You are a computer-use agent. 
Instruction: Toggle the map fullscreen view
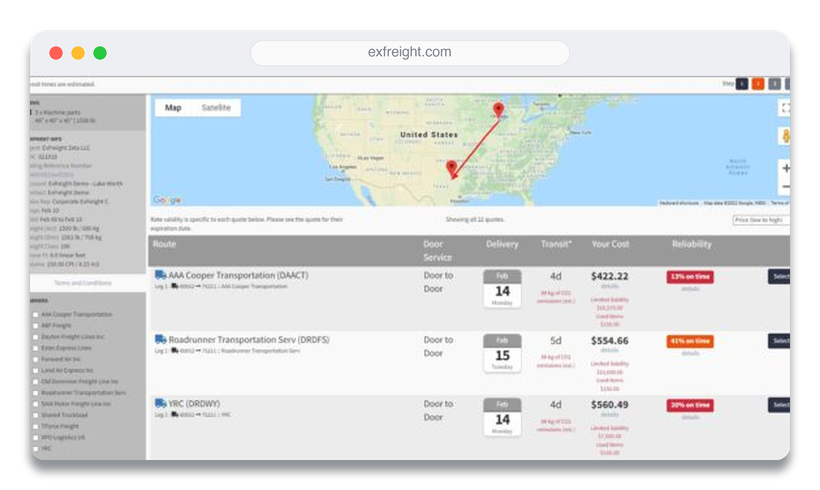tap(785, 108)
